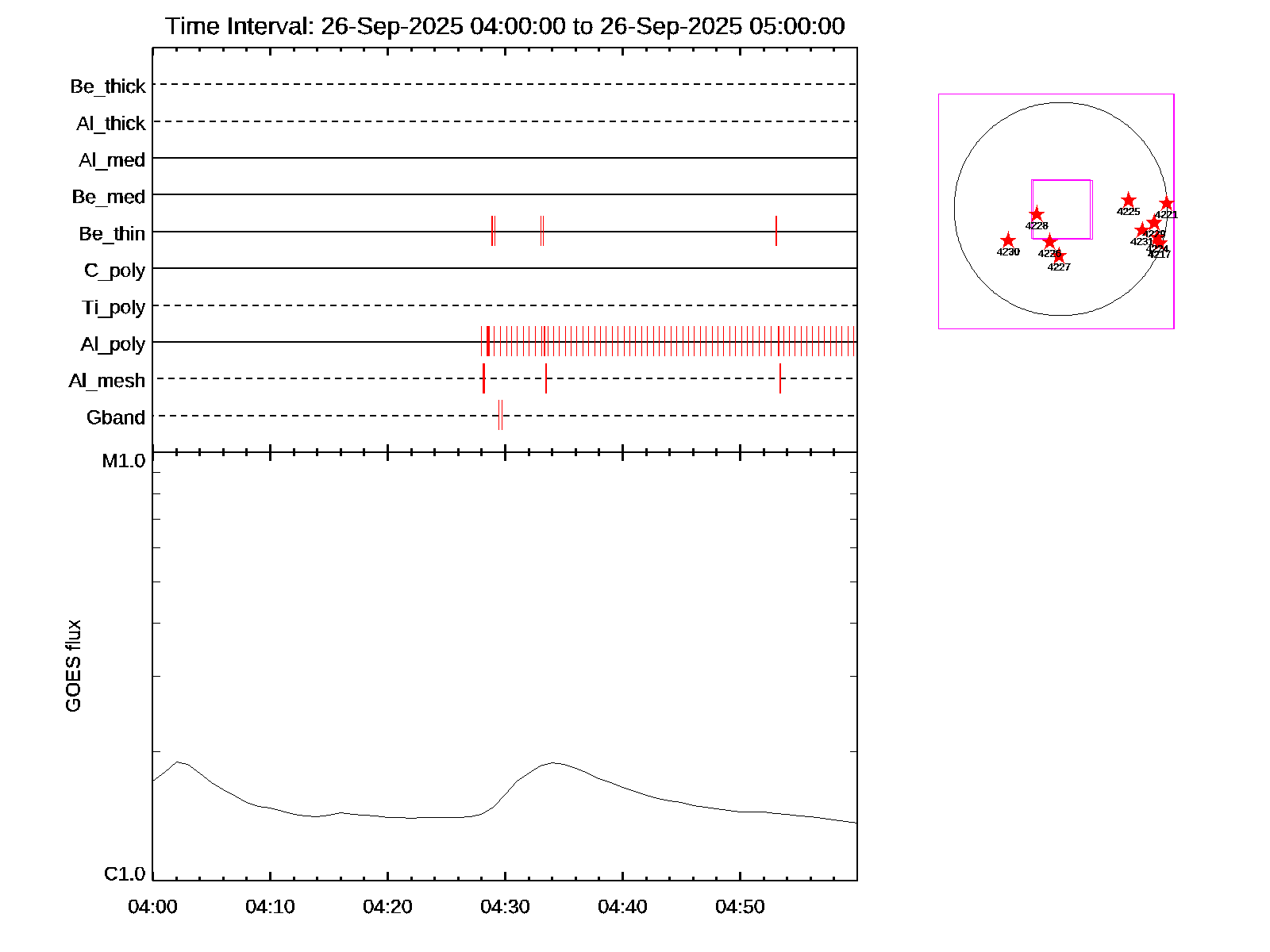Click the Time Interval title text
This screenshot has height=952, width=1270.
pyautogui.click(x=505, y=26)
